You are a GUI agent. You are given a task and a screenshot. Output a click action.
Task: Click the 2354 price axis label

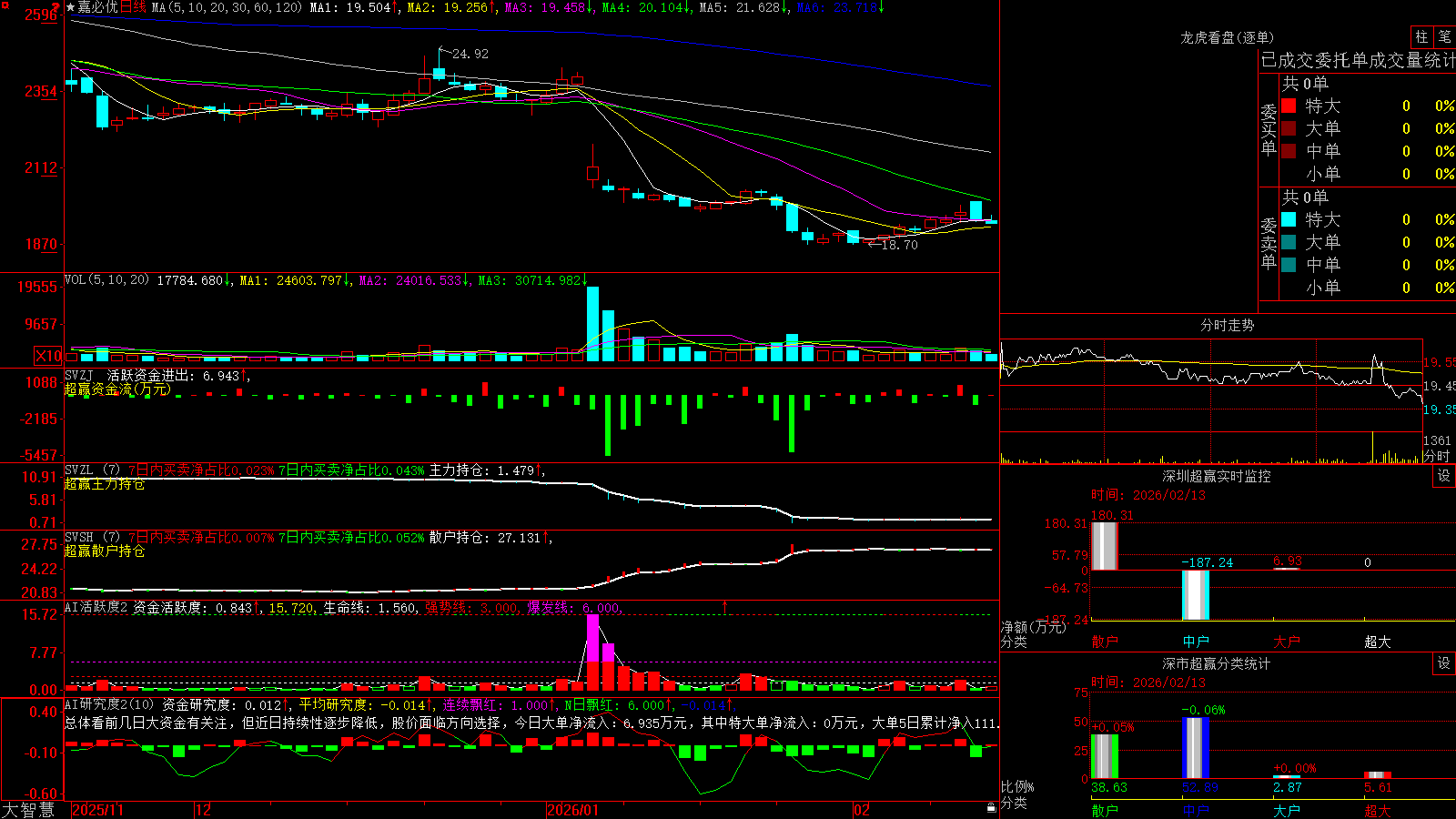[40, 91]
